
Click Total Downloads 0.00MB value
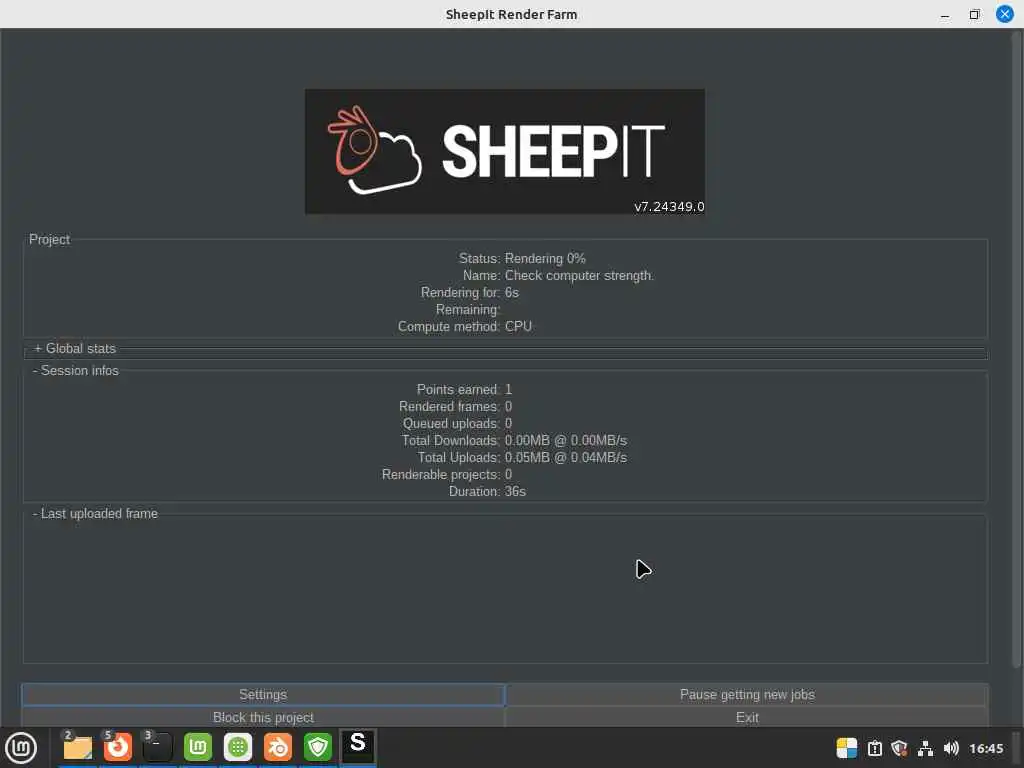point(566,441)
